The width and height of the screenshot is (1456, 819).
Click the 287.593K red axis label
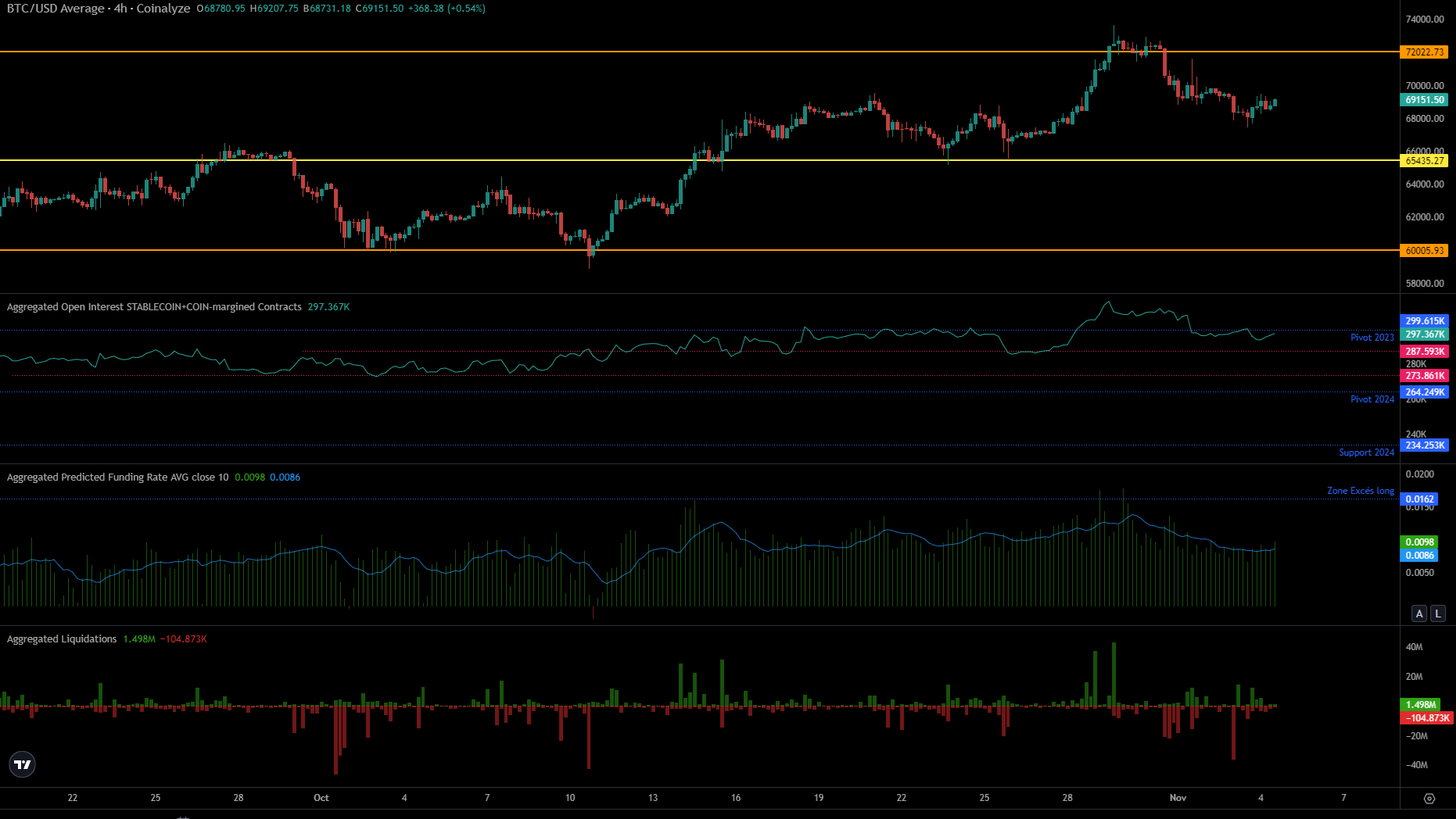click(x=1425, y=352)
